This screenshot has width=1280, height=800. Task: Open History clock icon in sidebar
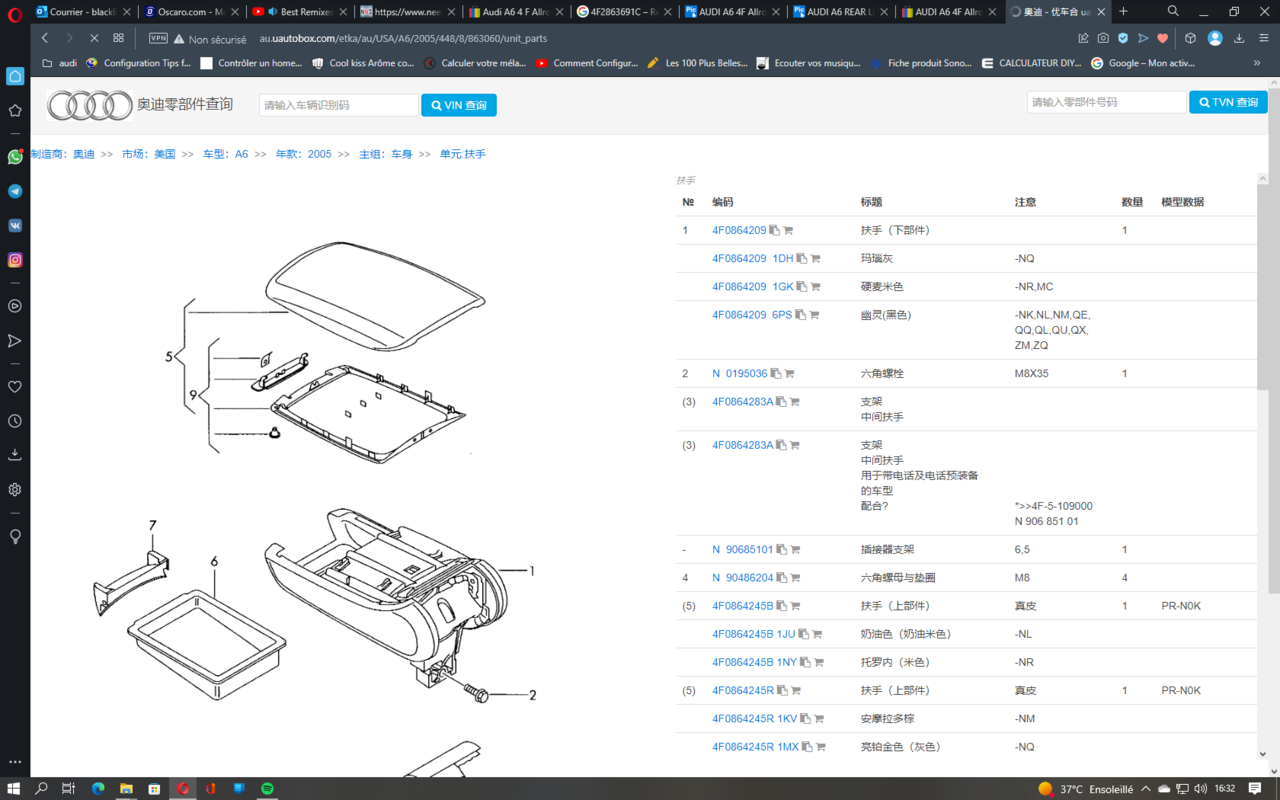pyautogui.click(x=15, y=421)
